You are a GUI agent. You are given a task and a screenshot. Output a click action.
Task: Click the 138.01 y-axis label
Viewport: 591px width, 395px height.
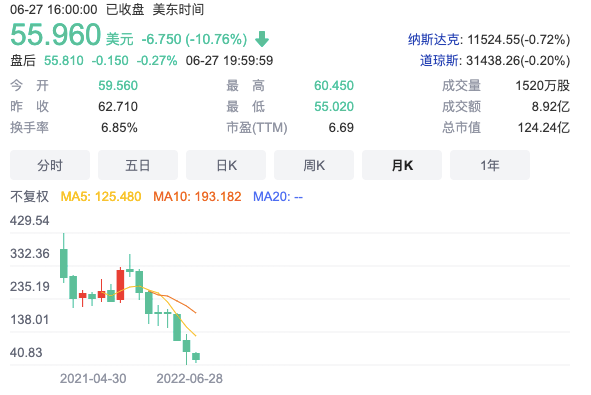pos(29,320)
